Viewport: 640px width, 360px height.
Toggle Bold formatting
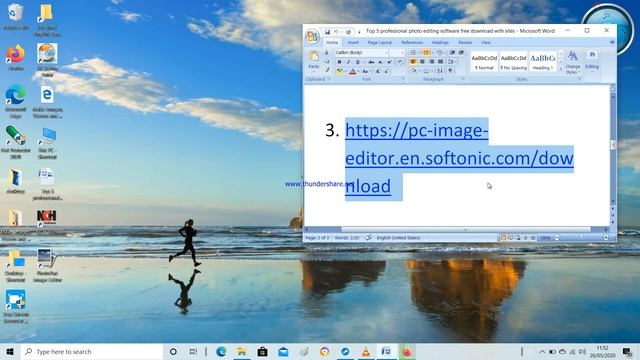(339, 62)
